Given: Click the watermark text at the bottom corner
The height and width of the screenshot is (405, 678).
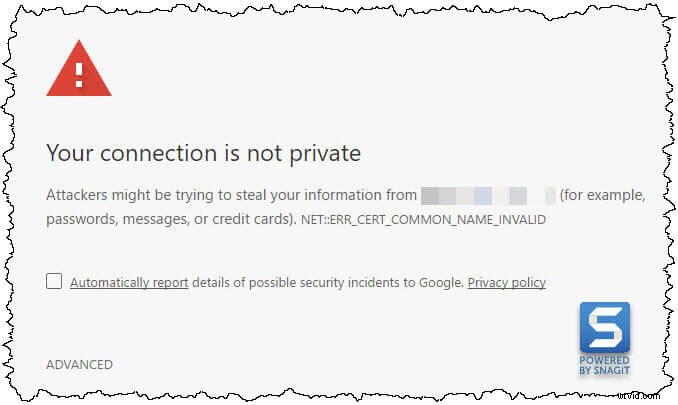Looking at the screenshot, I should 642,394.
